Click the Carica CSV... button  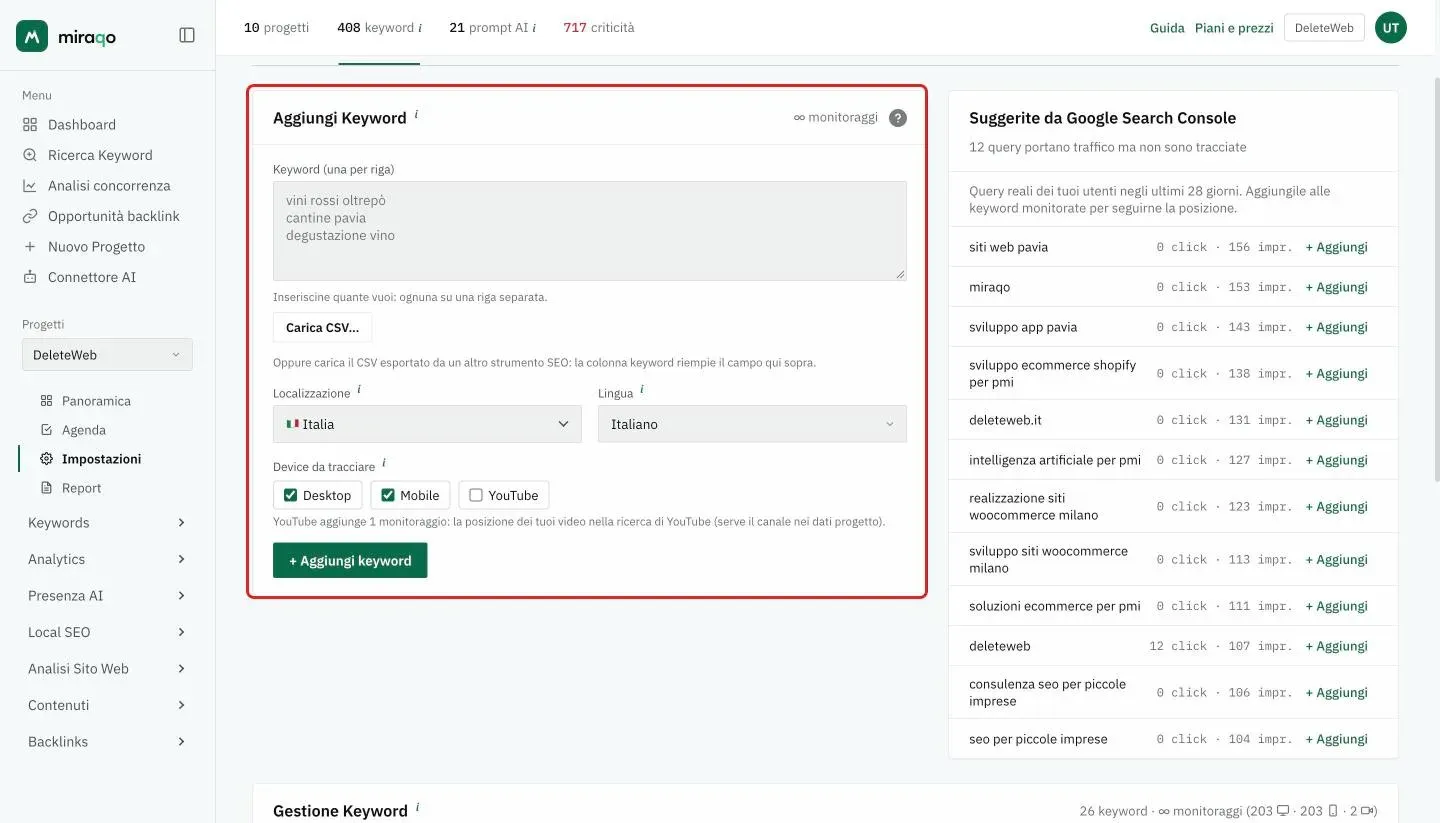coord(322,328)
